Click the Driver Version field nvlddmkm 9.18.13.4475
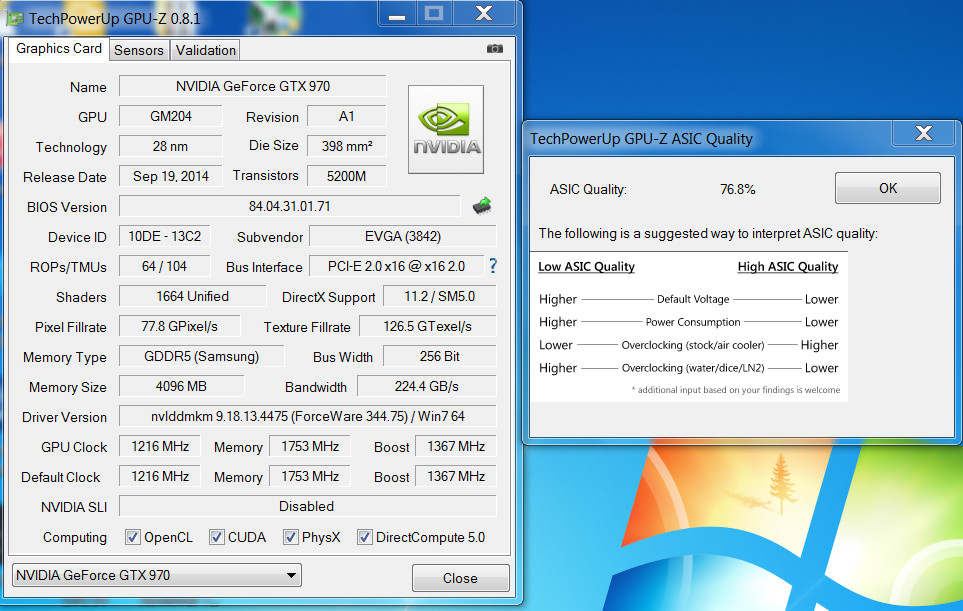The image size is (963, 611). tap(308, 417)
